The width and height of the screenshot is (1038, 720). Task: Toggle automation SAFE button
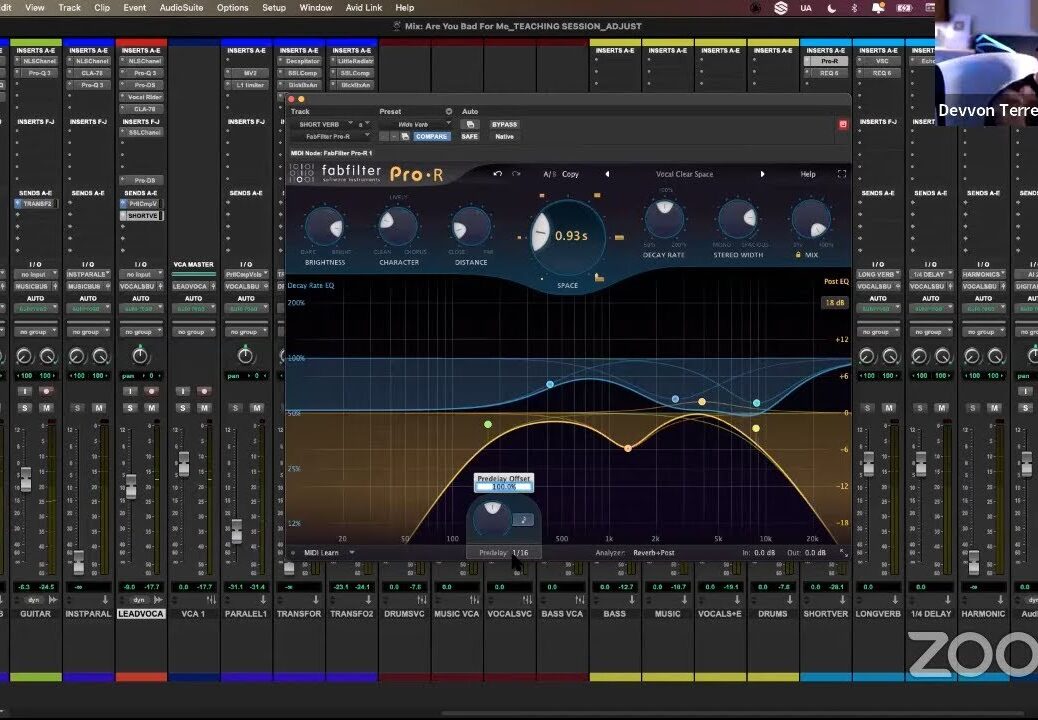(469, 136)
